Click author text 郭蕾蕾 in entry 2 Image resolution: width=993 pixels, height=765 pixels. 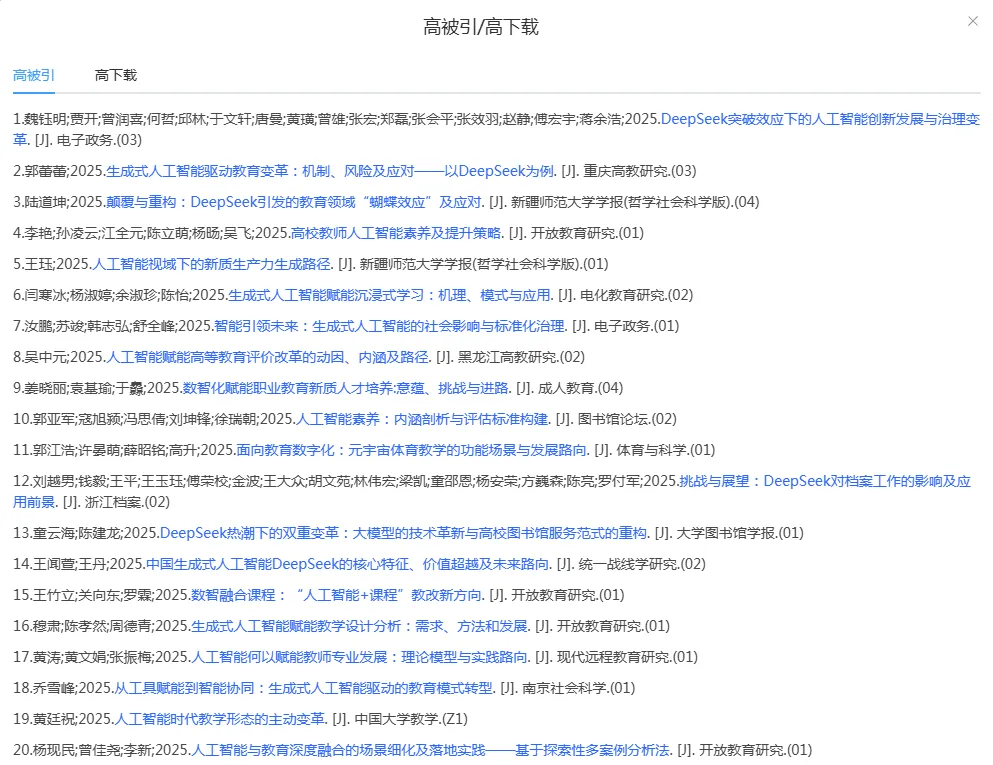45,171
